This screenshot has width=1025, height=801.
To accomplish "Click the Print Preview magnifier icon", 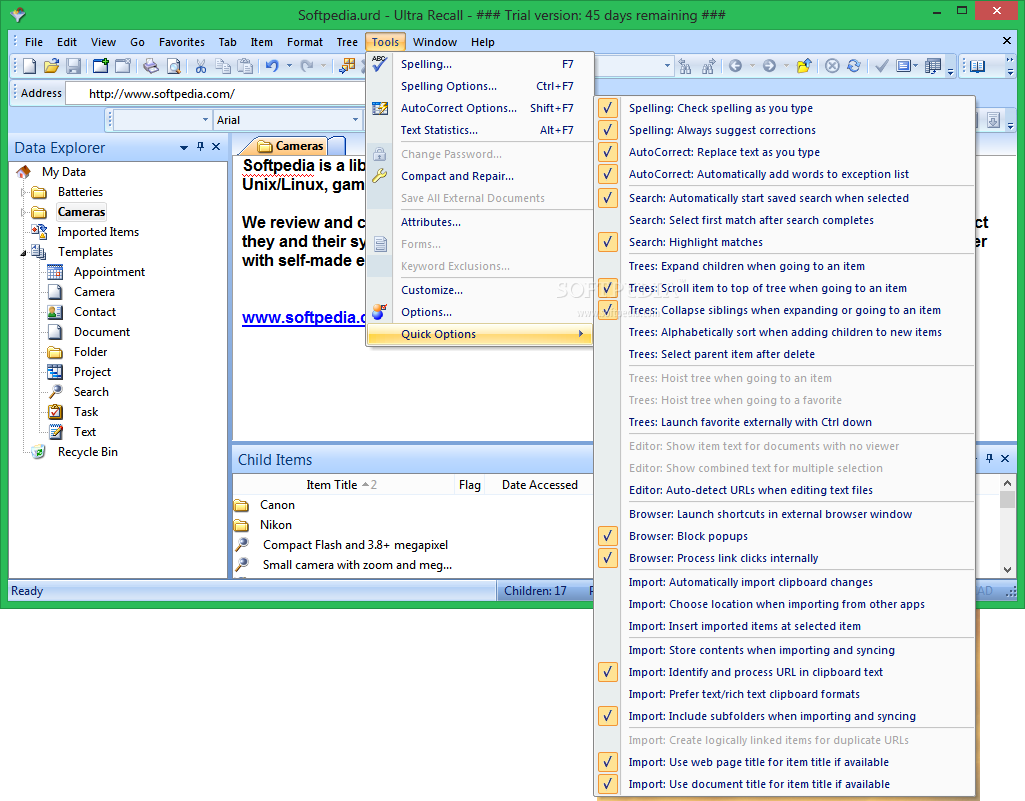I will coord(173,65).
